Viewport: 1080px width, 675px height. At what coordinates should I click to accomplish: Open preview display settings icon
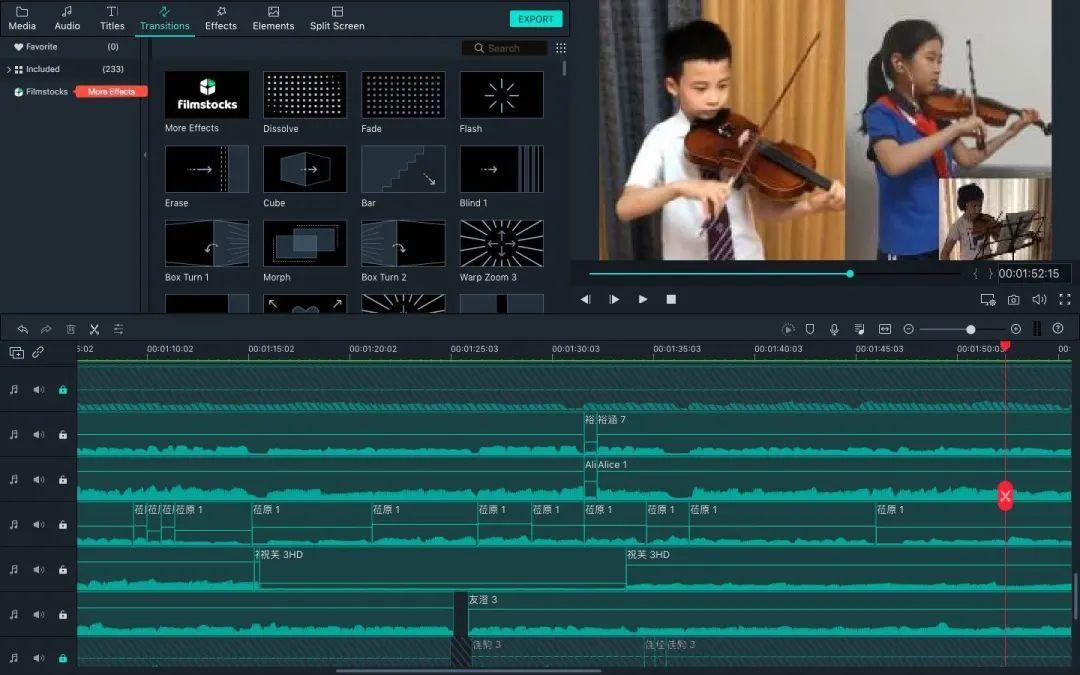[x=988, y=300]
